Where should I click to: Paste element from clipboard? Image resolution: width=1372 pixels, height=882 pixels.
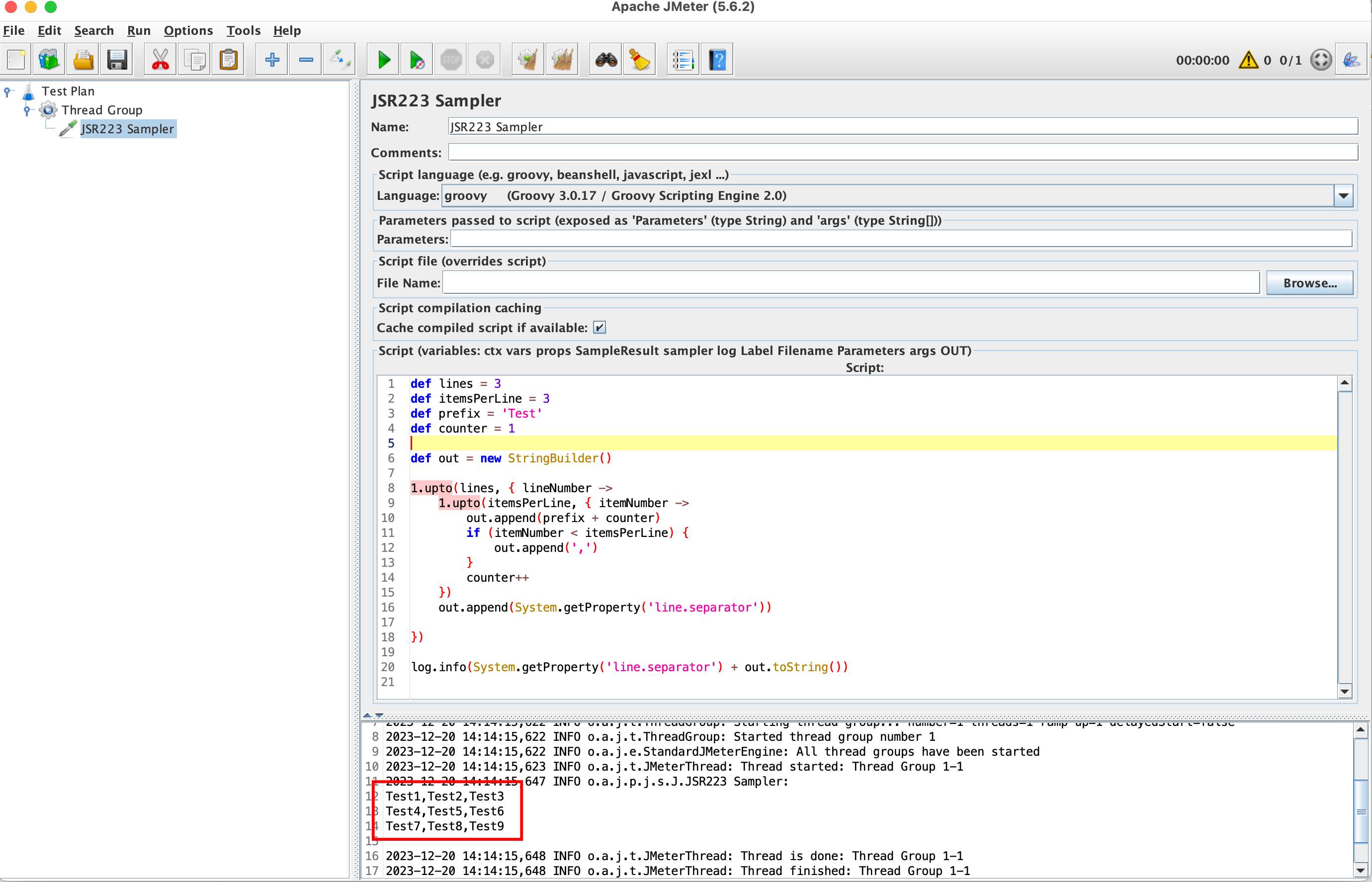228,59
